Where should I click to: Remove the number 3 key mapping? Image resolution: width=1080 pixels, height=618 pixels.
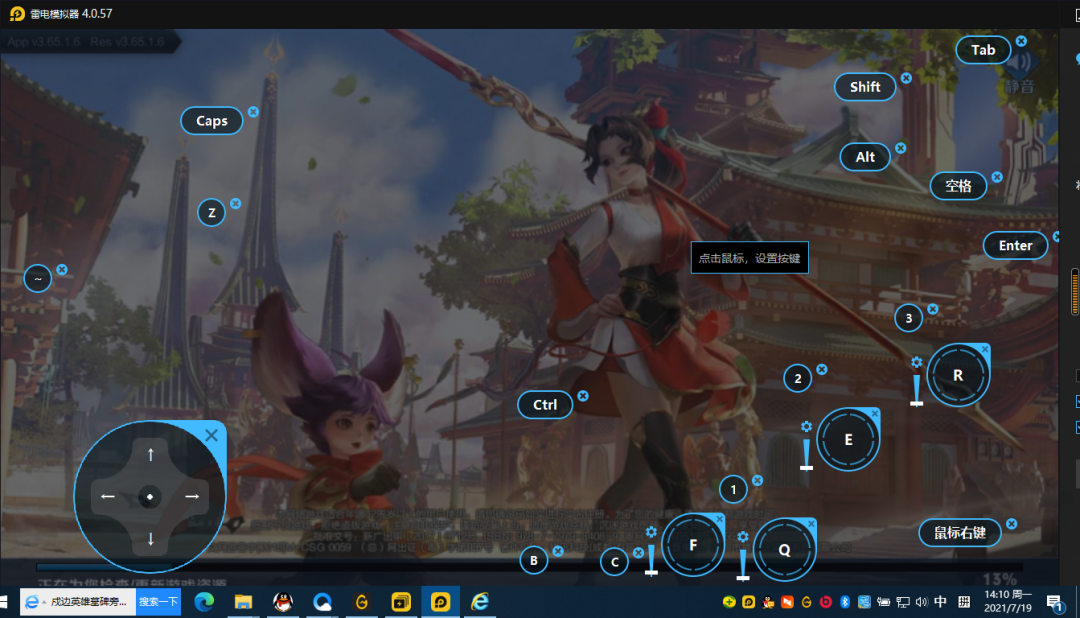[933, 309]
